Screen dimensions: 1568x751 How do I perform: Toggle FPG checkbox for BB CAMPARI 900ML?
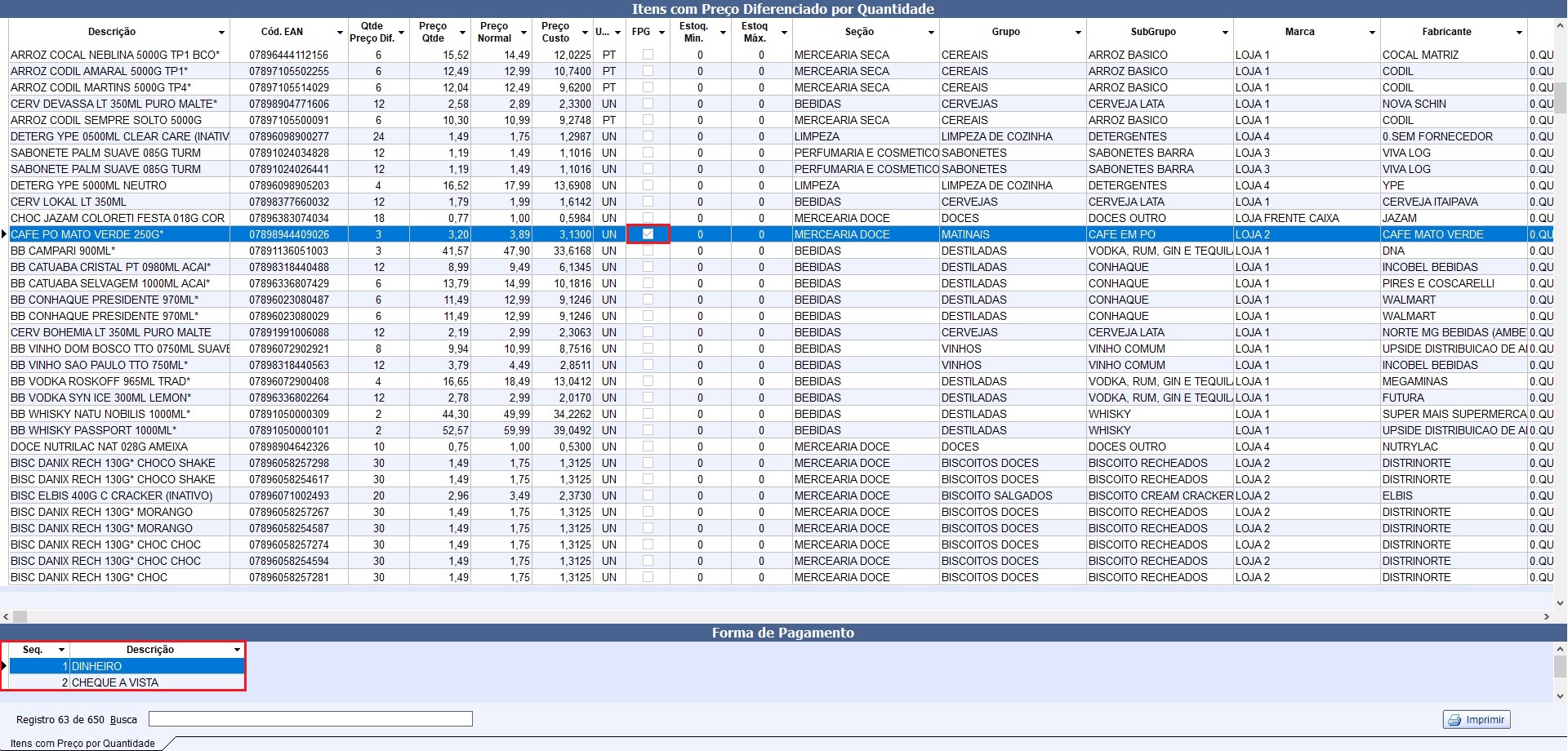(x=648, y=251)
